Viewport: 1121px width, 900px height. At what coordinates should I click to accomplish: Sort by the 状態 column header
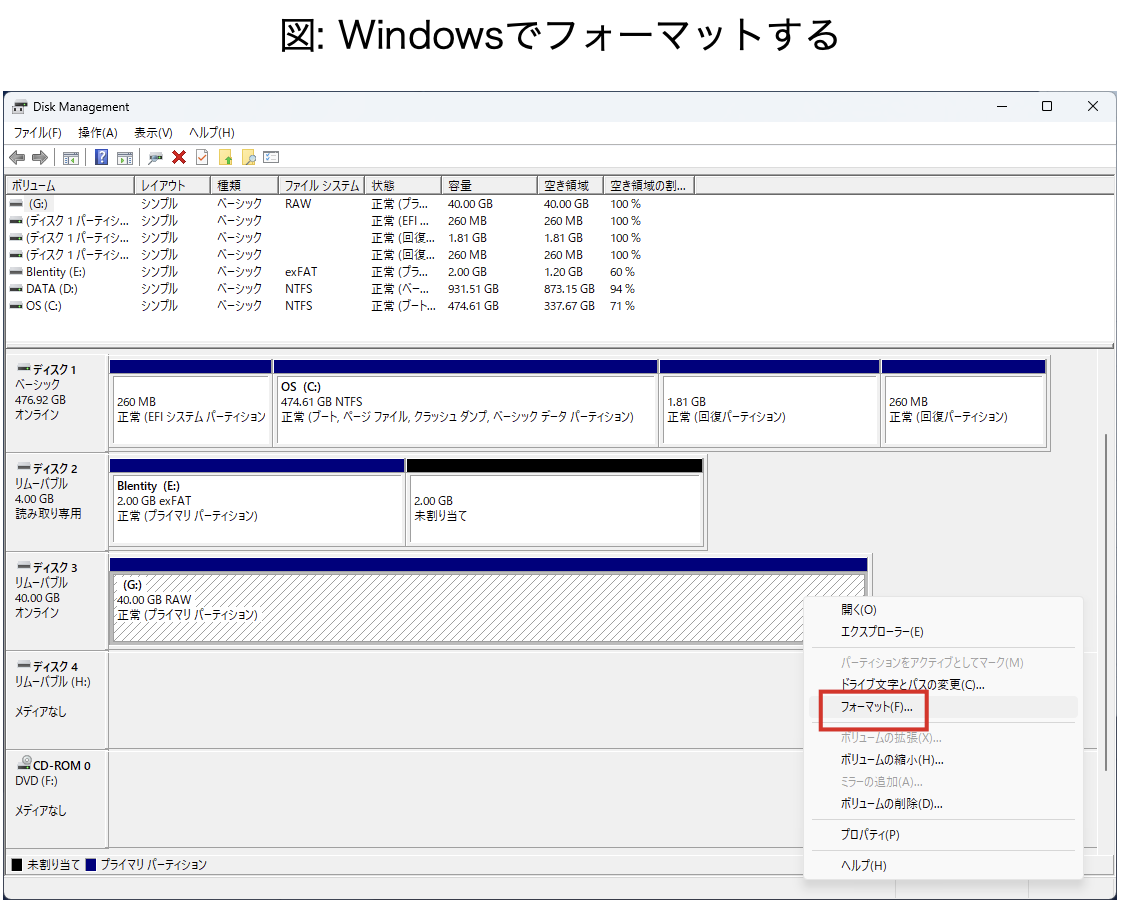(x=403, y=186)
